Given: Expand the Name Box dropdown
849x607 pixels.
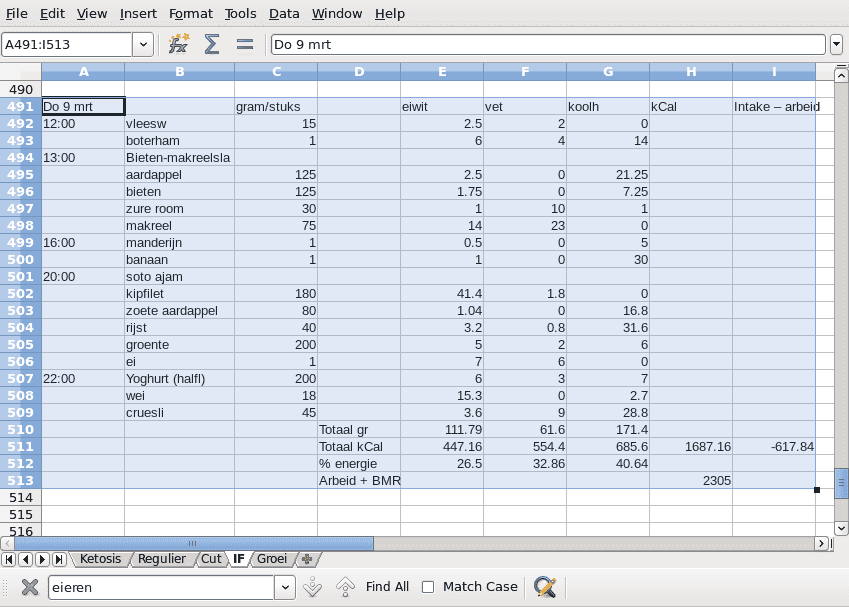Looking at the screenshot, I should 143,44.
